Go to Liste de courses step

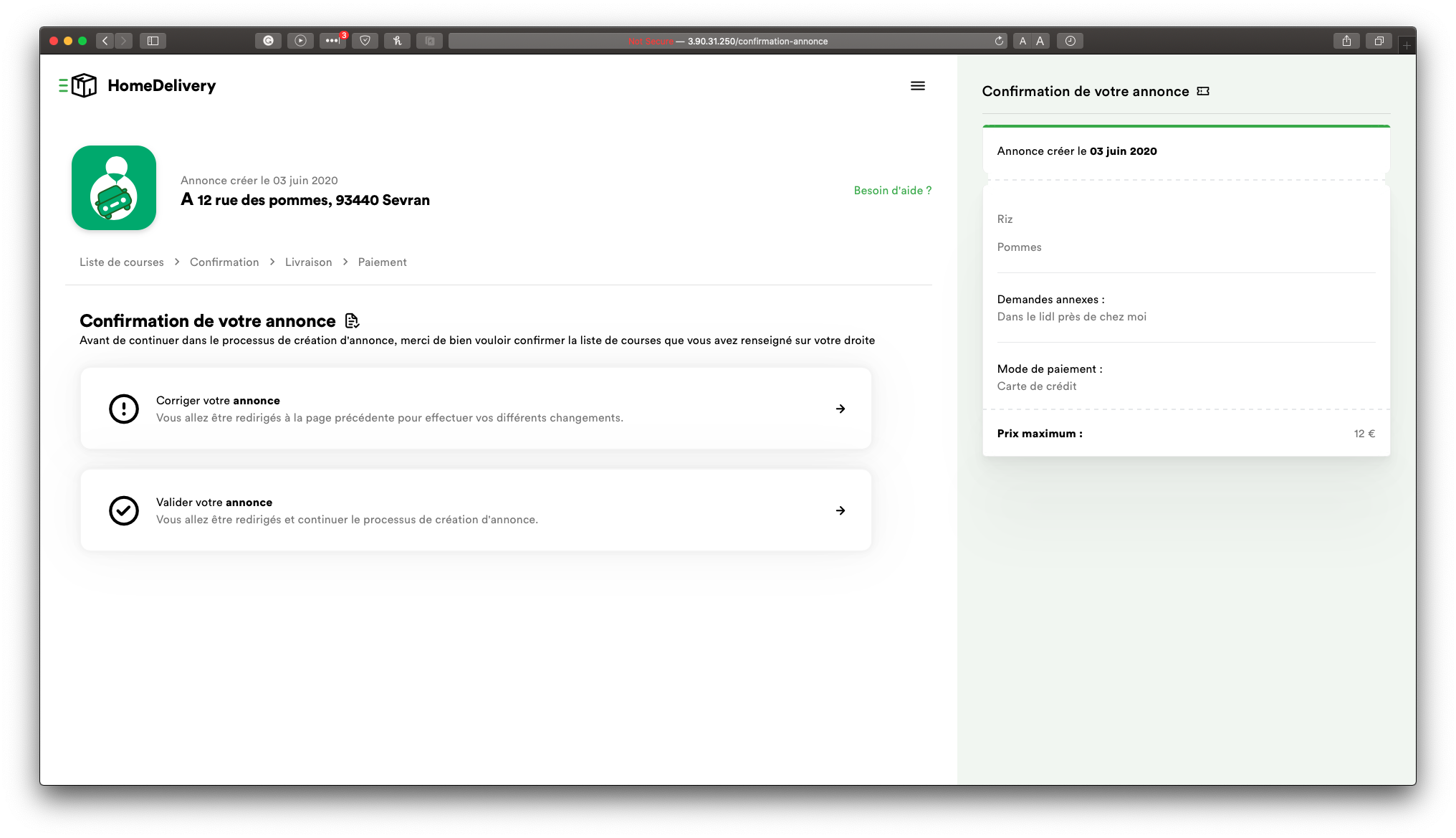pyautogui.click(x=122, y=262)
